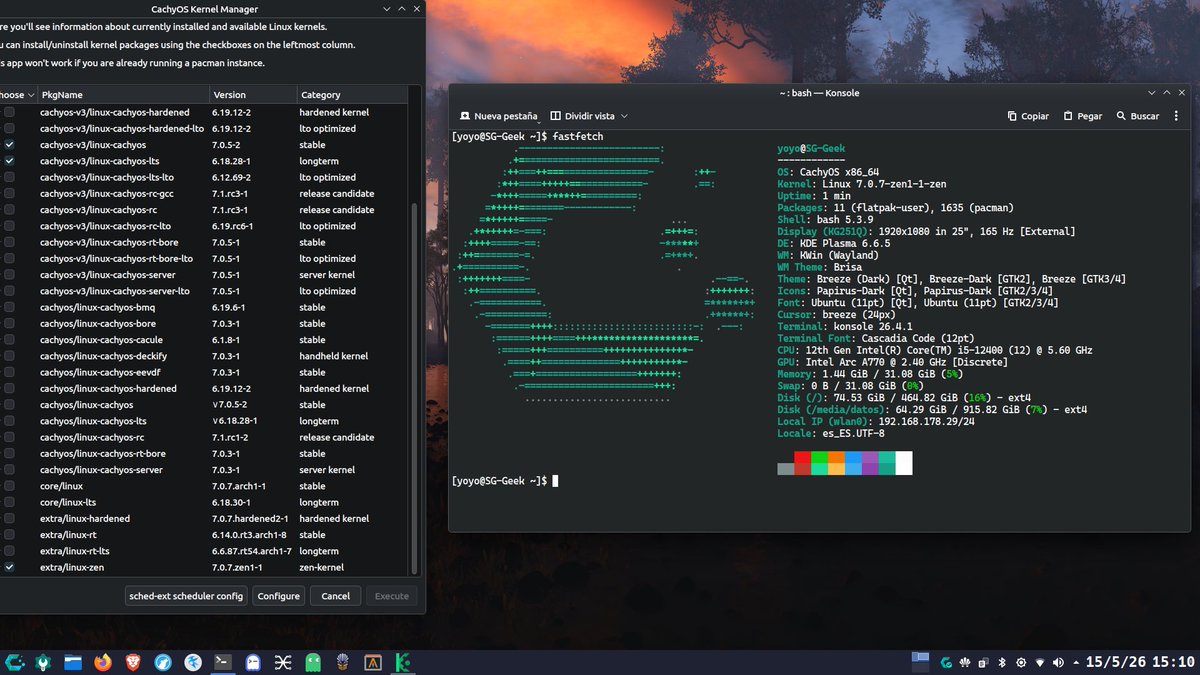Check cachyos-v3/linux-cachyos-rt-bore checkbox
Viewport: 1200px width, 675px height.
[10, 242]
